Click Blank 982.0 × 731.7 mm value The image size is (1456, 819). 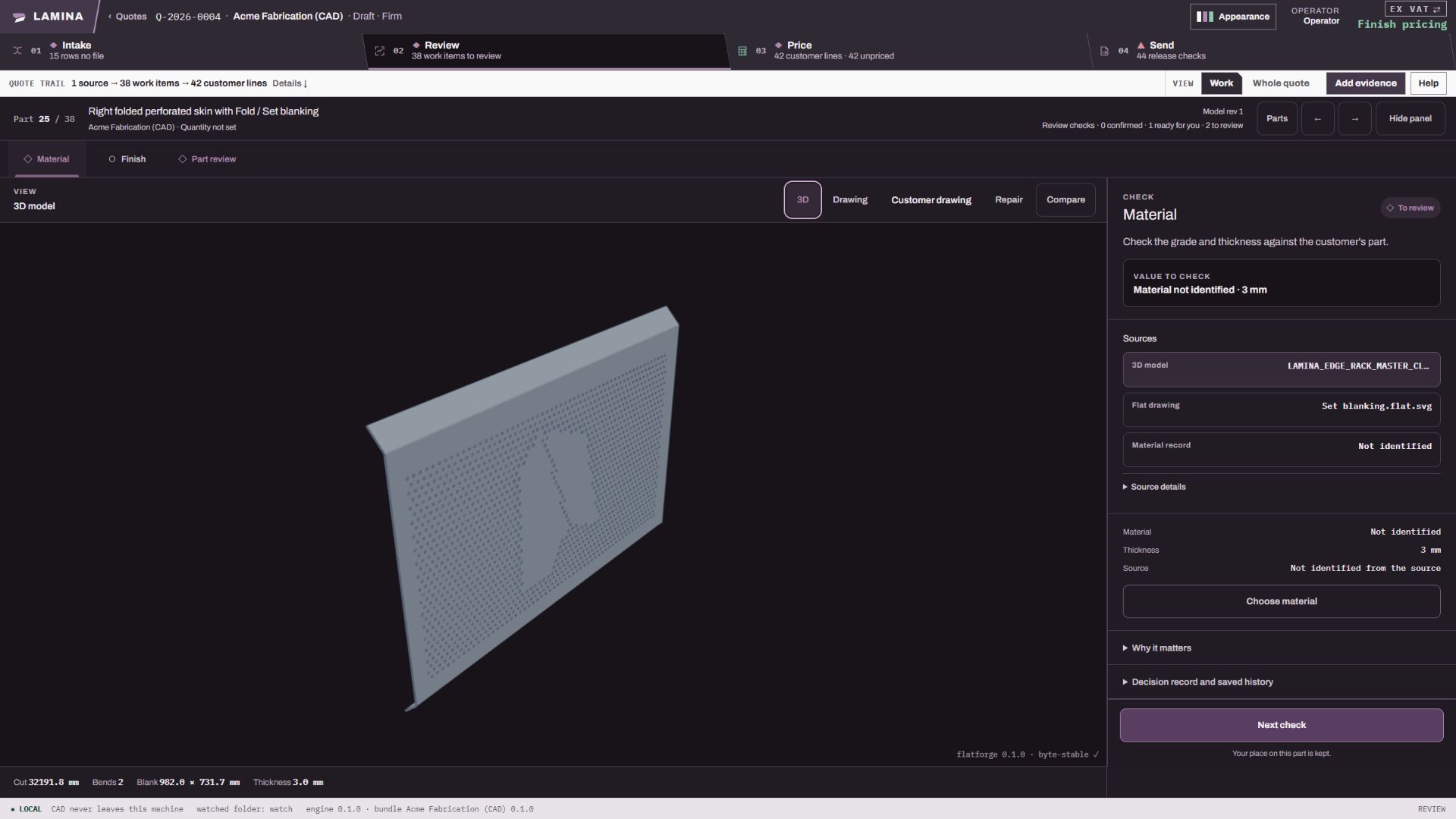point(188,783)
